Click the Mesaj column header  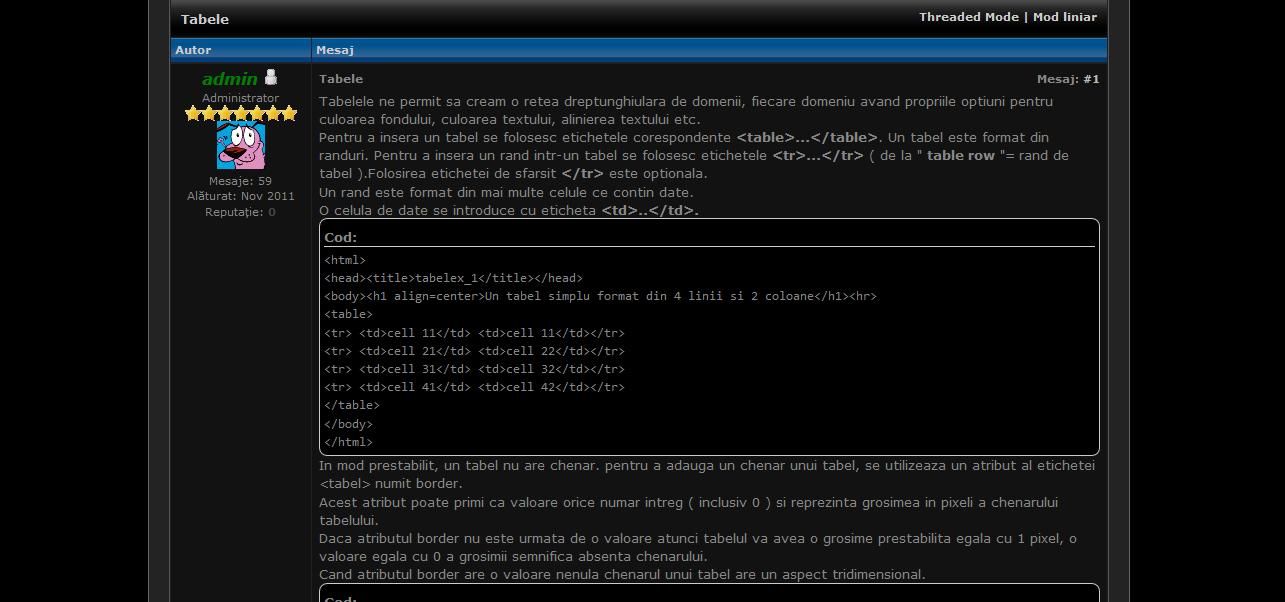click(335, 50)
